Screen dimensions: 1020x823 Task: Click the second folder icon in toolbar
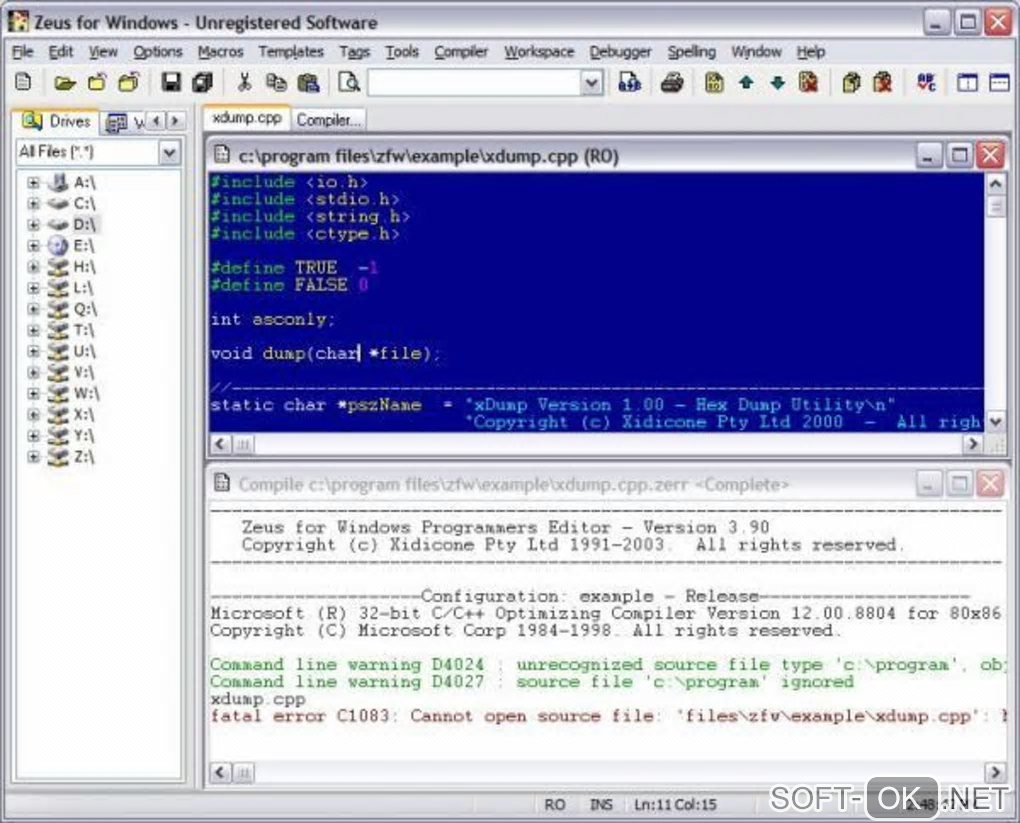coord(97,83)
